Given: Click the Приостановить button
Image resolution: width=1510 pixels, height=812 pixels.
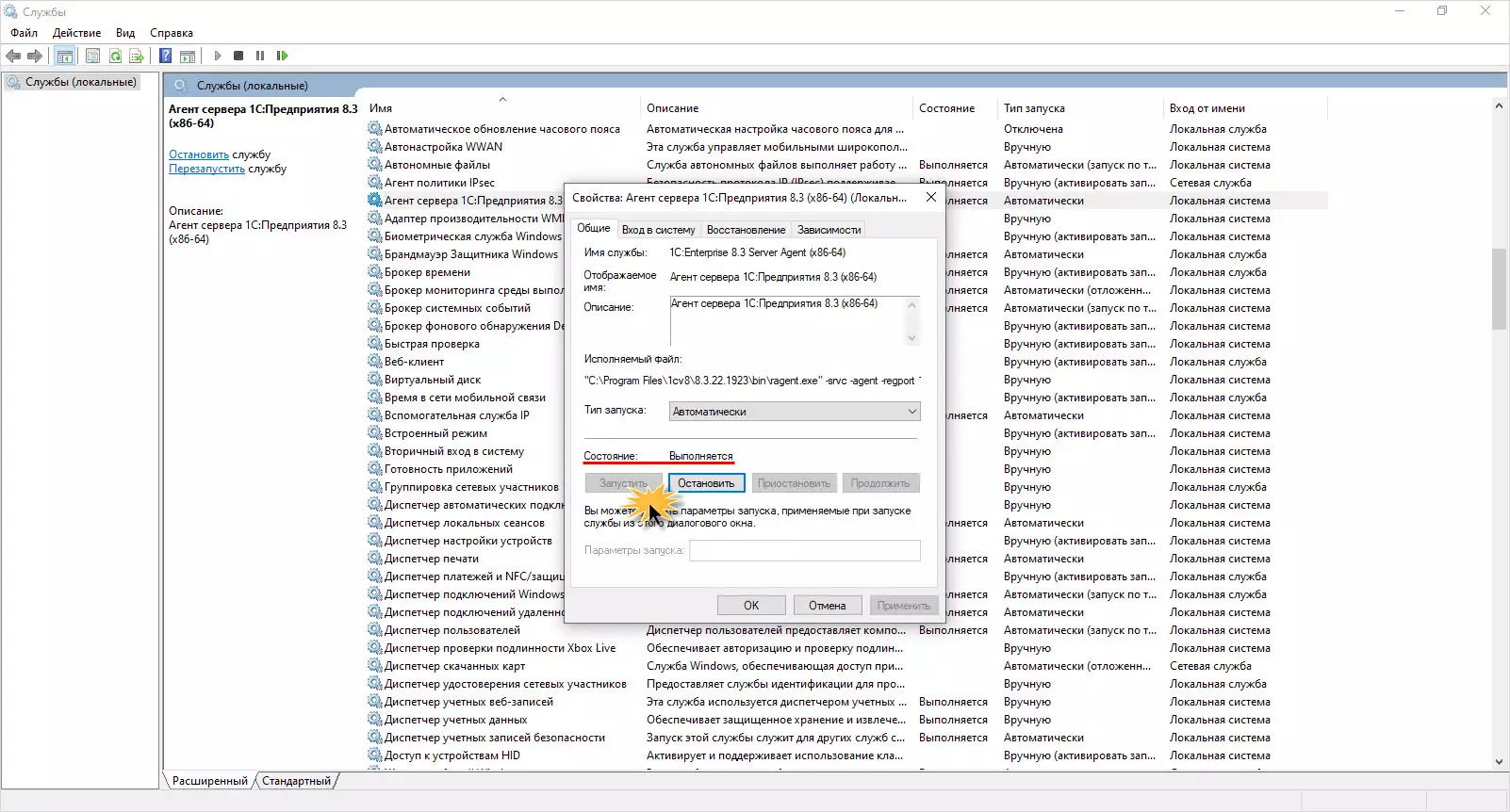Looking at the screenshot, I should click(794, 483).
